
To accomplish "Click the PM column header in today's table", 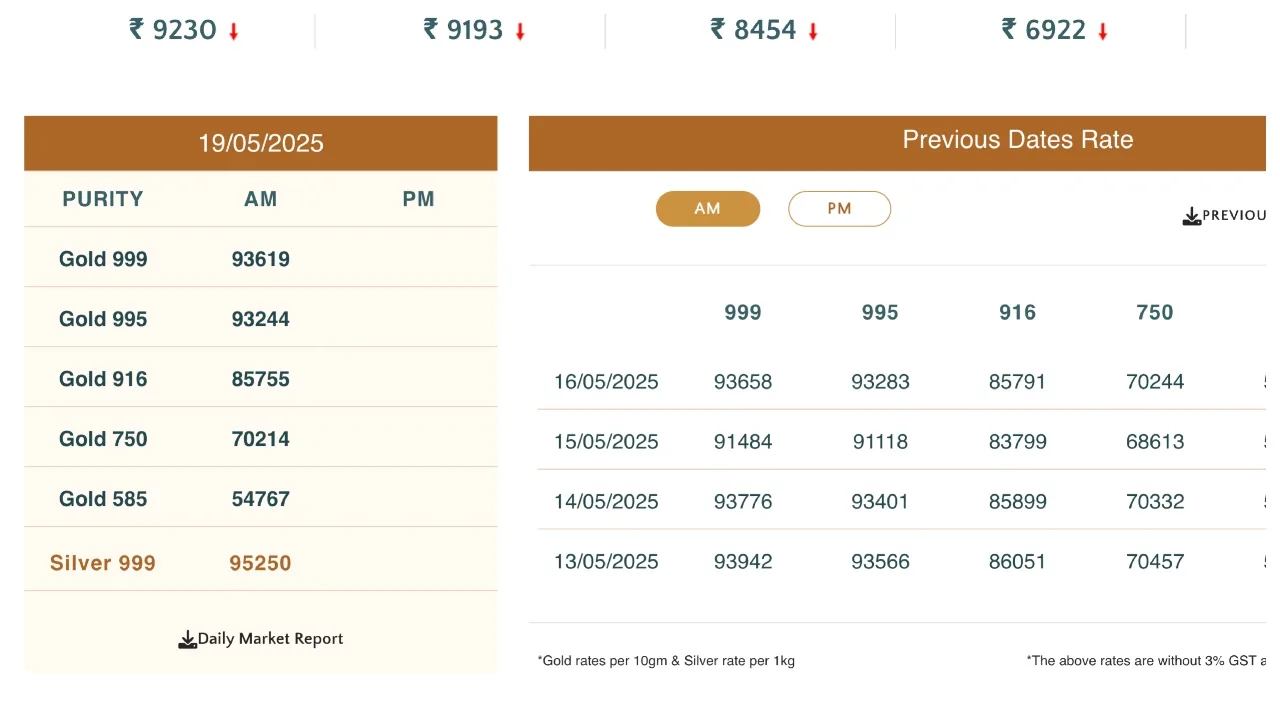I will (418, 199).
